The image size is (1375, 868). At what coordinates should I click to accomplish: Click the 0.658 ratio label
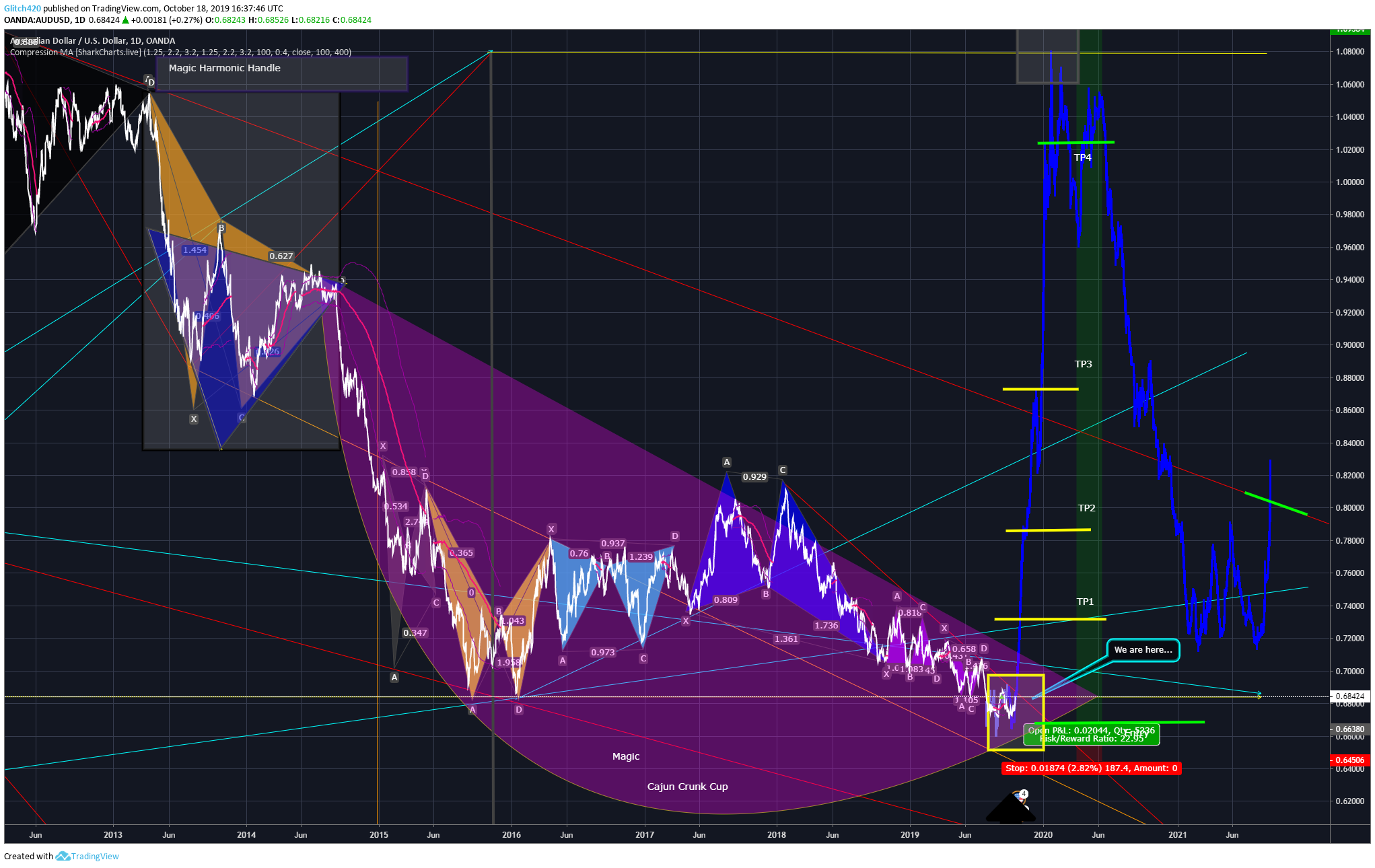(964, 649)
